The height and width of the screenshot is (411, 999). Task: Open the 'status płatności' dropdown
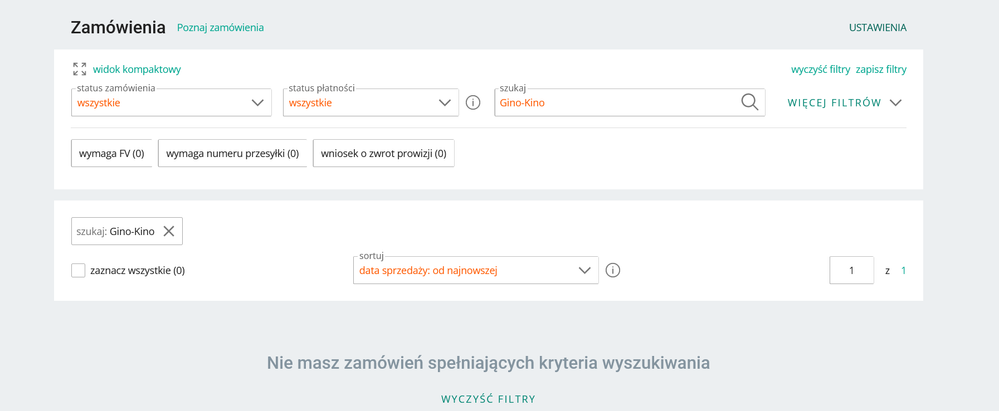coord(370,102)
